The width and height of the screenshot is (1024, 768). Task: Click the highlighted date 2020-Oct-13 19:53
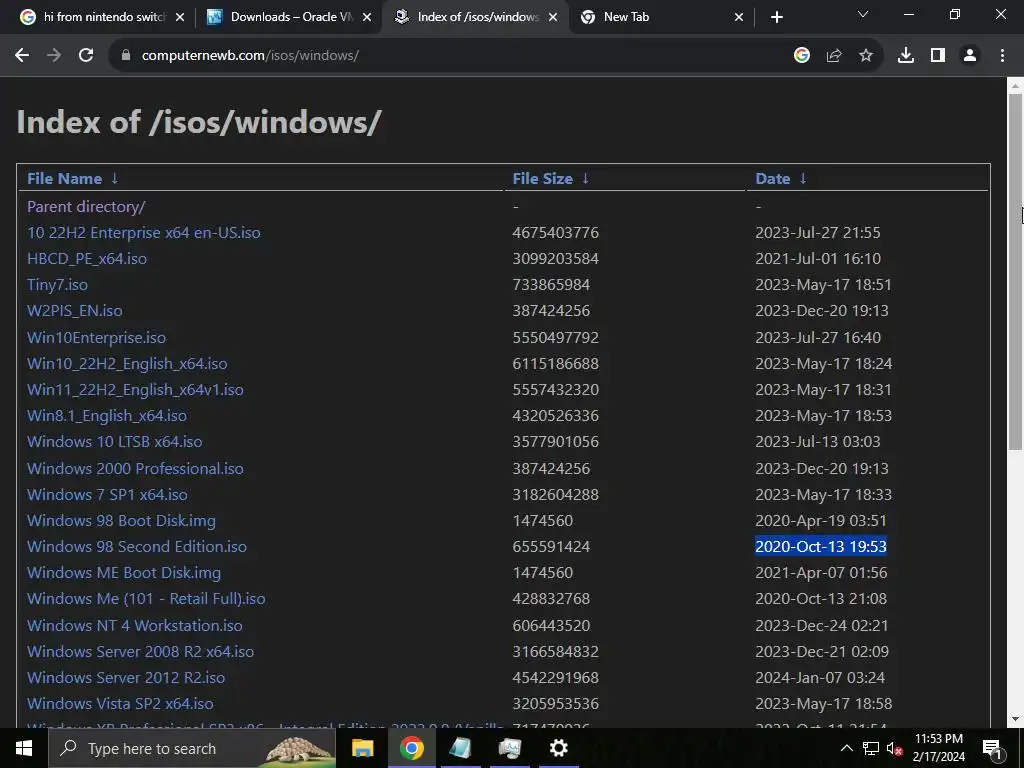pos(821,547)
